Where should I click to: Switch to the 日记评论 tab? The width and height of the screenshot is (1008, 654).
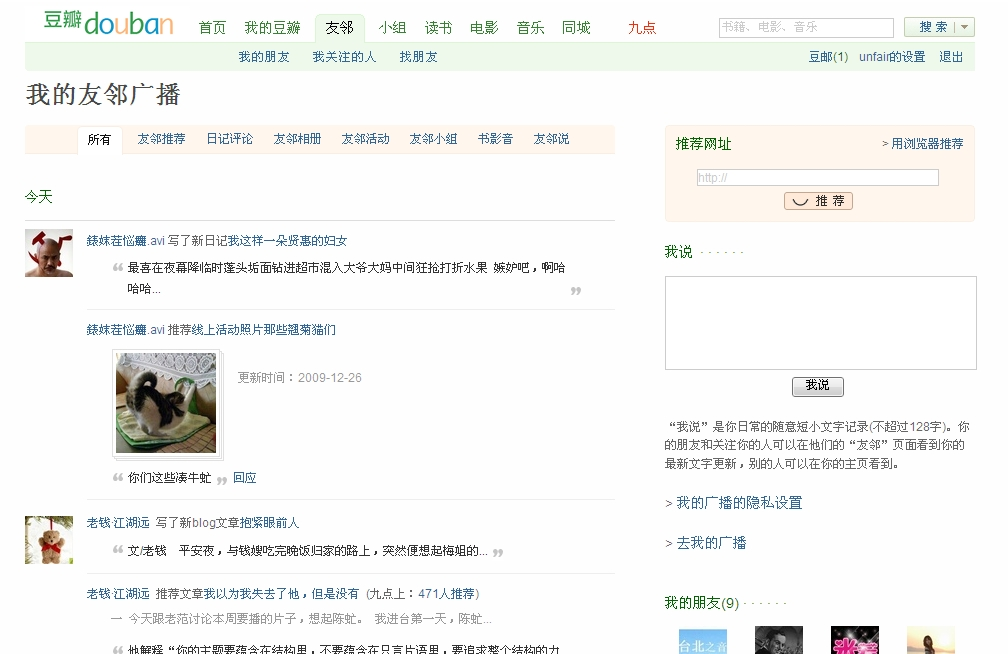(229, 139)
